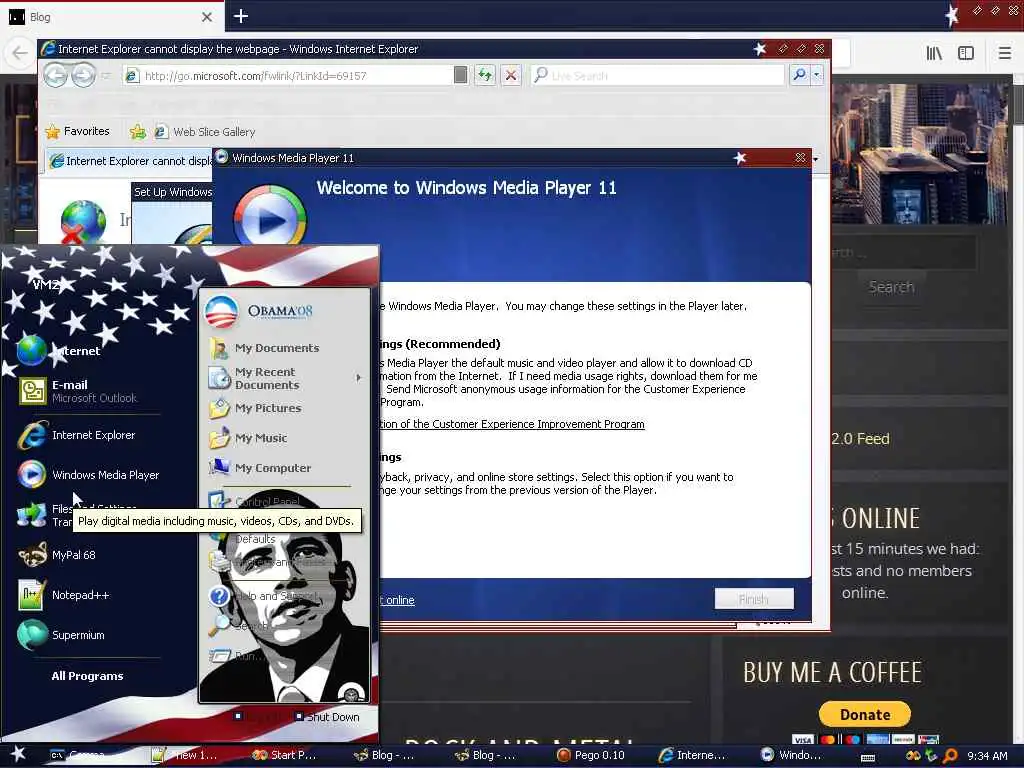Click the star Start button on taskbar
The image size is (1024, 768).
18,754
